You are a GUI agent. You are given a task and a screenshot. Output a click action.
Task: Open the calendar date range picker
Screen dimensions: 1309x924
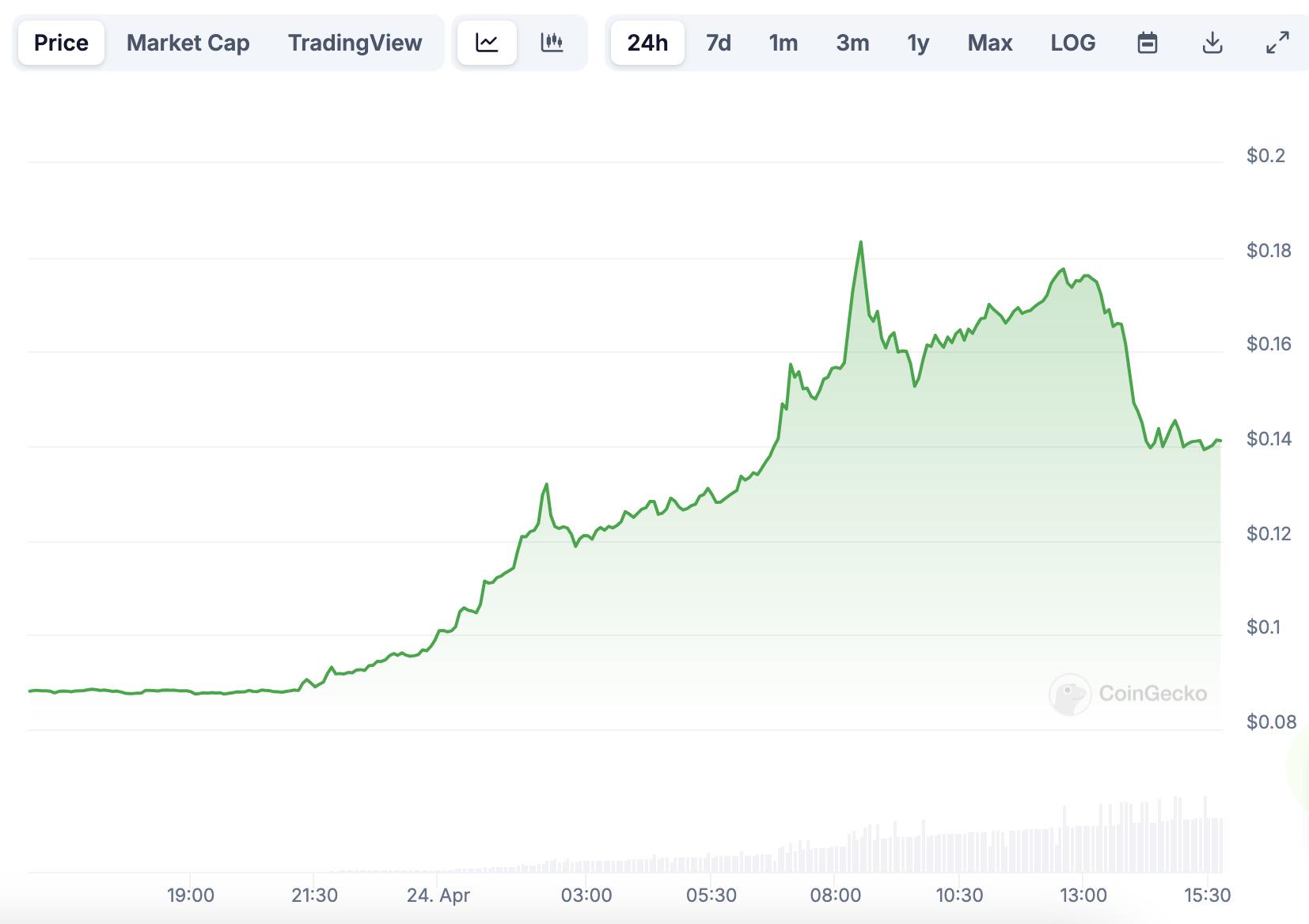click(1147, 43)
